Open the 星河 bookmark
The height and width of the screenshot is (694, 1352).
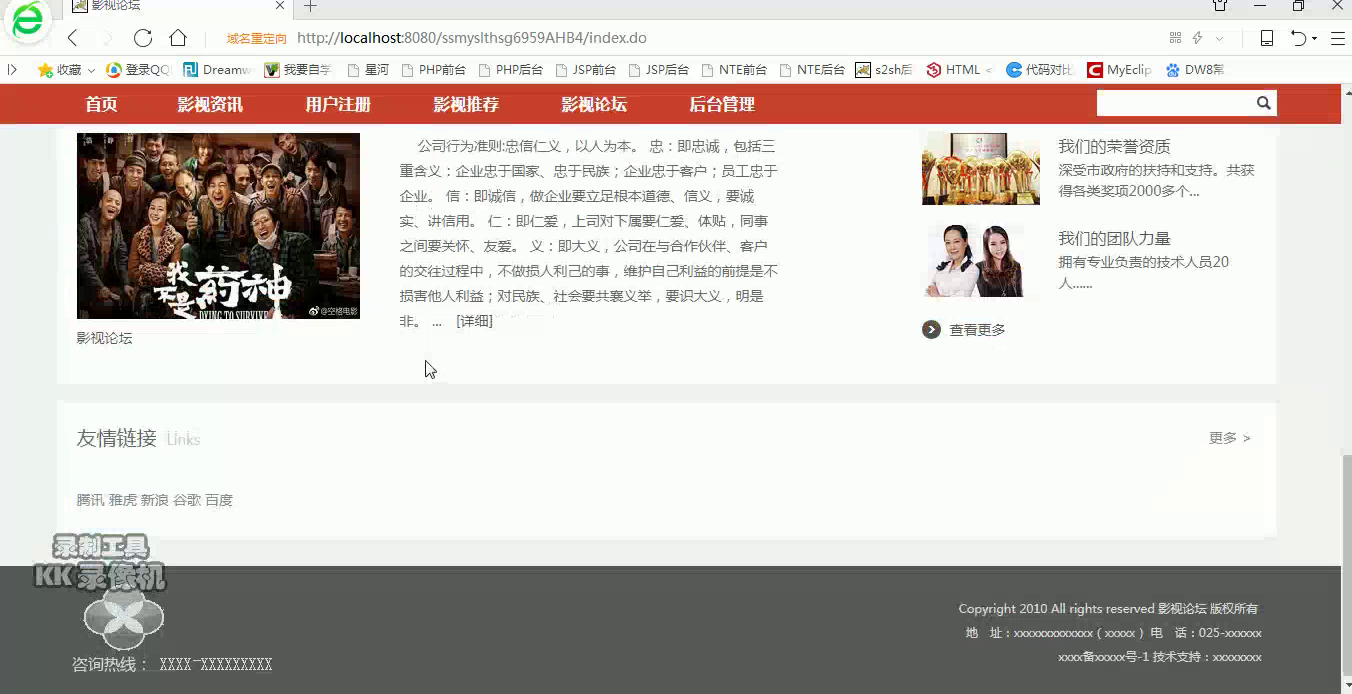click(368, 70)
